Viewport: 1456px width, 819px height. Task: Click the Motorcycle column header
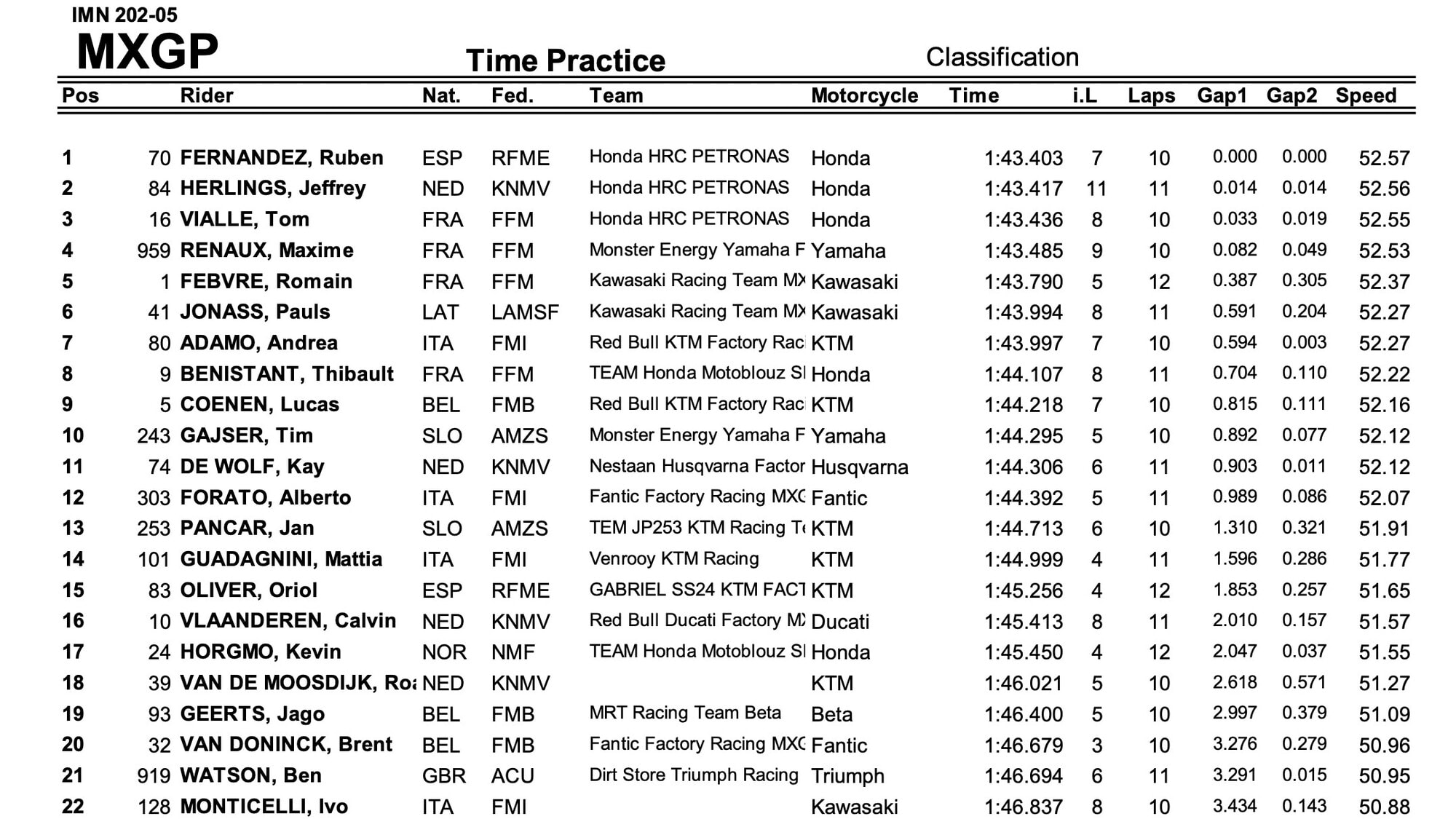coord(864,95)
